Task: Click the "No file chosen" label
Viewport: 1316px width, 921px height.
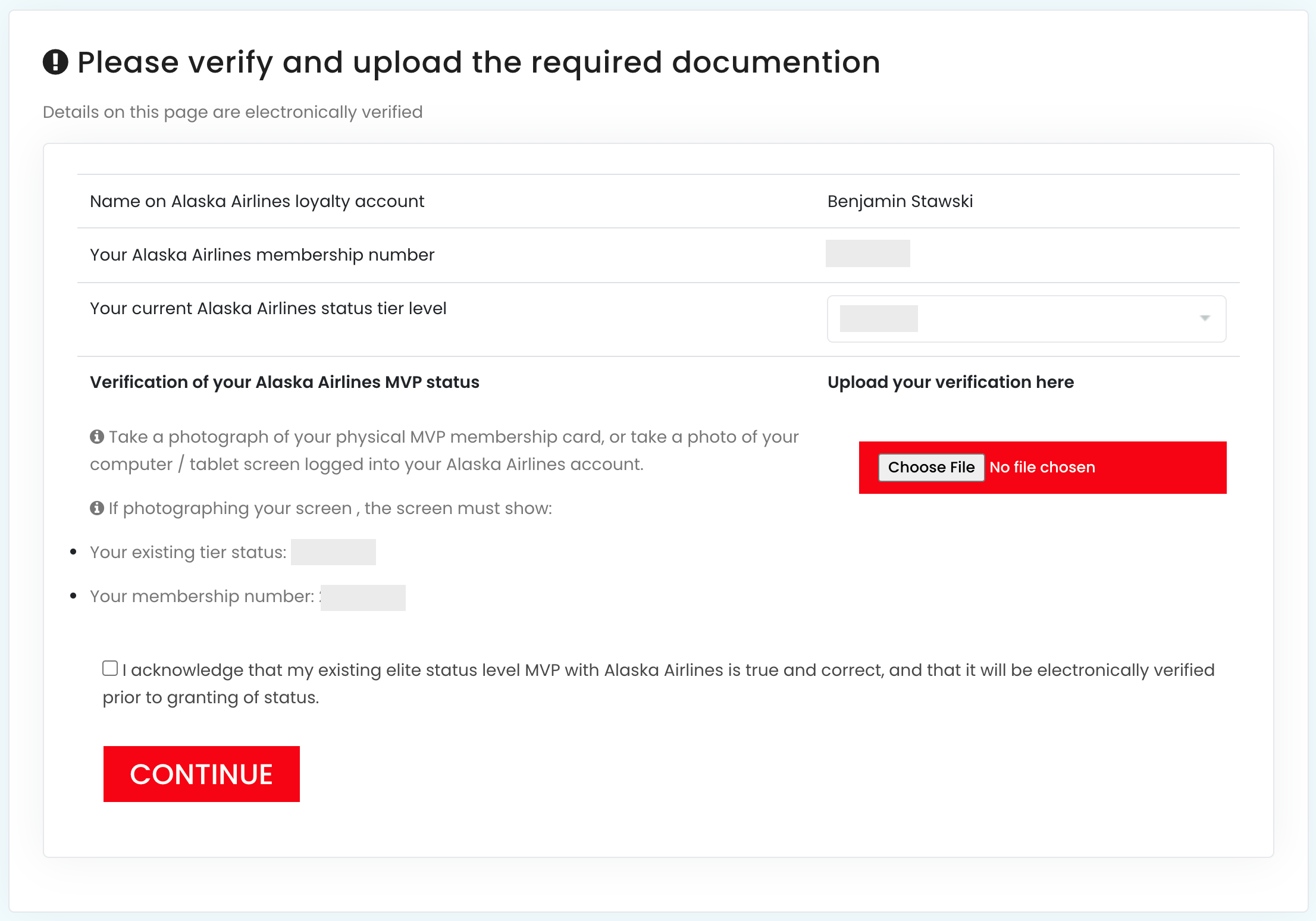Action: 1043,467
